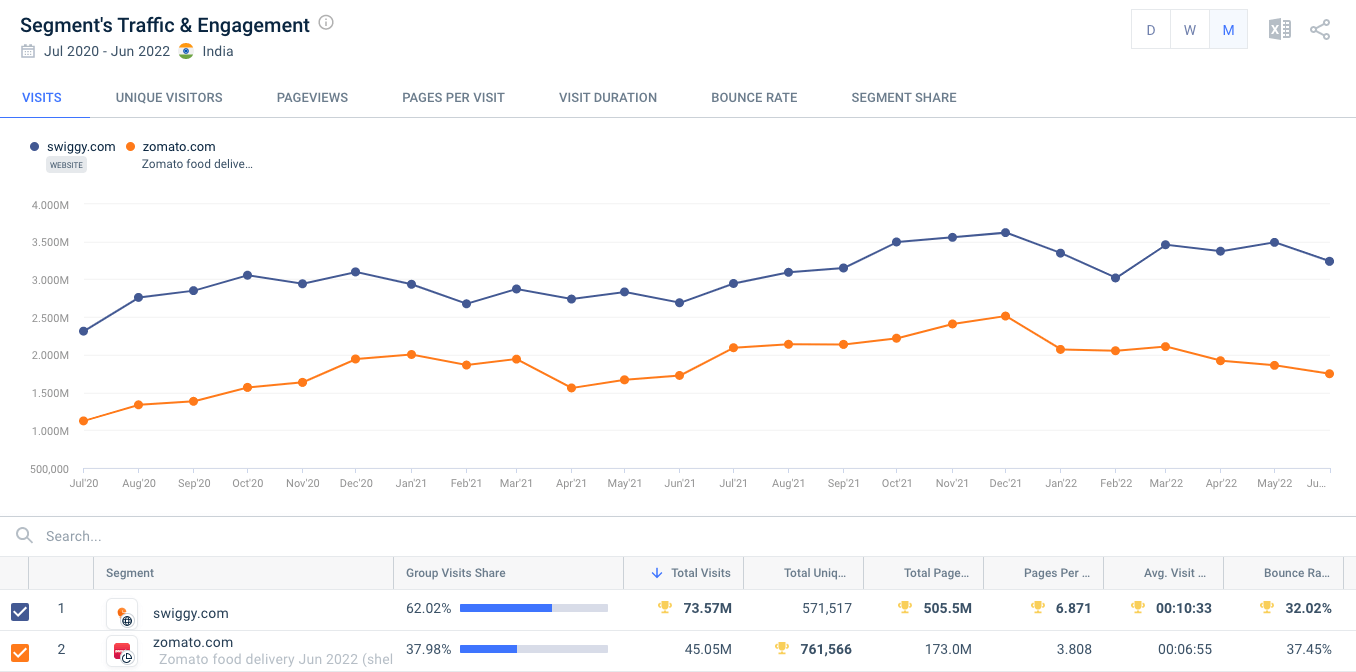Export the report to Excel
Viewport: 1356px width, 672px height.
pos(1279,29)
